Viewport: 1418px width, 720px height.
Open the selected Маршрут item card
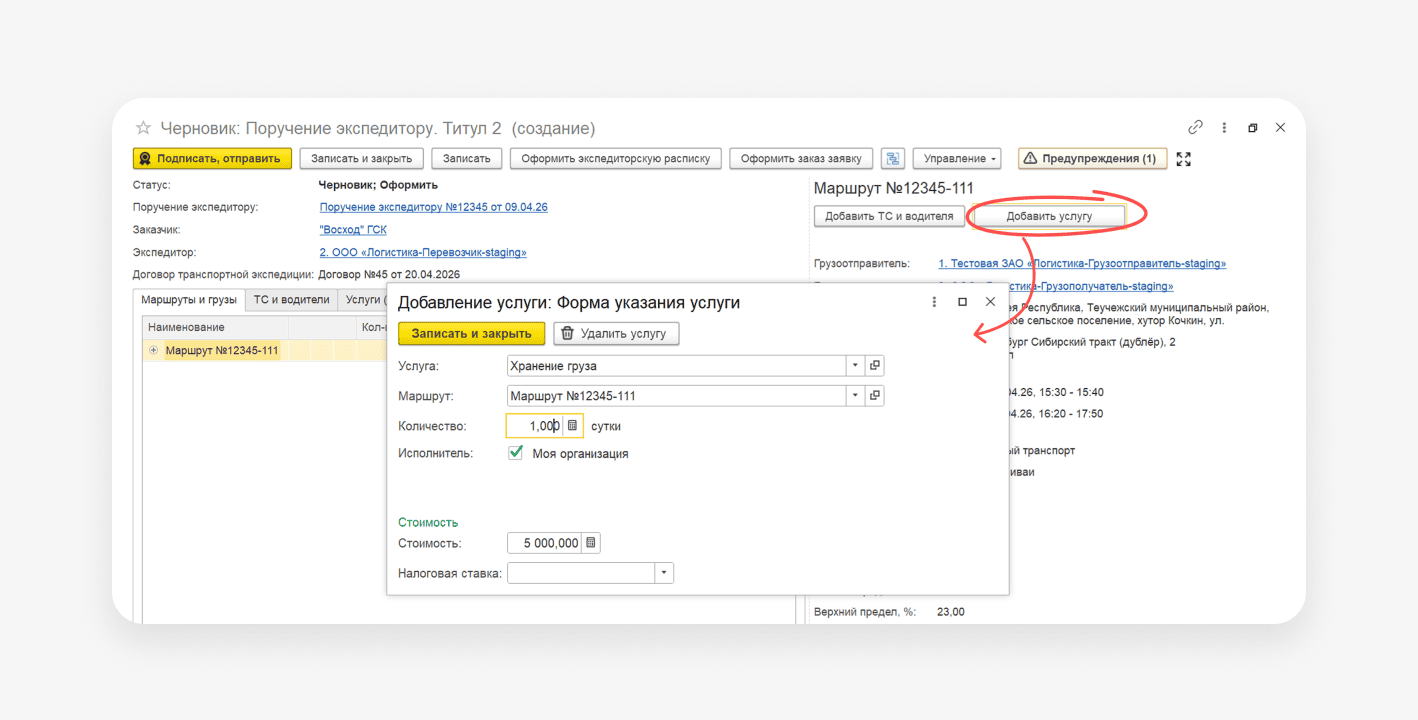point(875,396)
